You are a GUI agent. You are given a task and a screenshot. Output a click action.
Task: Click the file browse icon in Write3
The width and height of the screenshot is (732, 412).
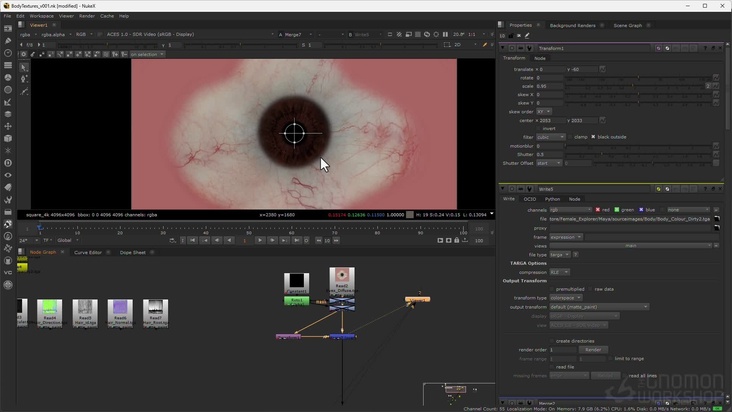[716, 219]
